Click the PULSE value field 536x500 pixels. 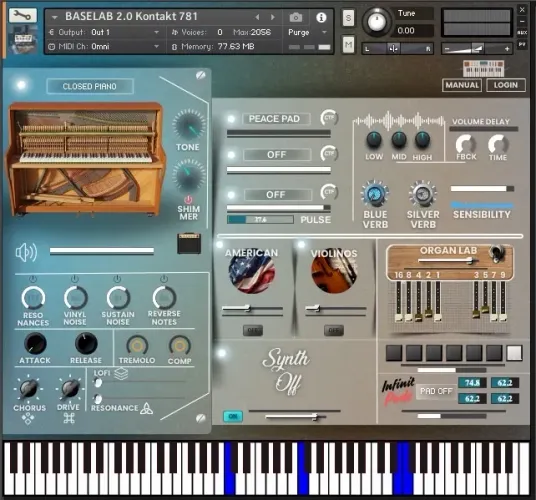(260, 219)
